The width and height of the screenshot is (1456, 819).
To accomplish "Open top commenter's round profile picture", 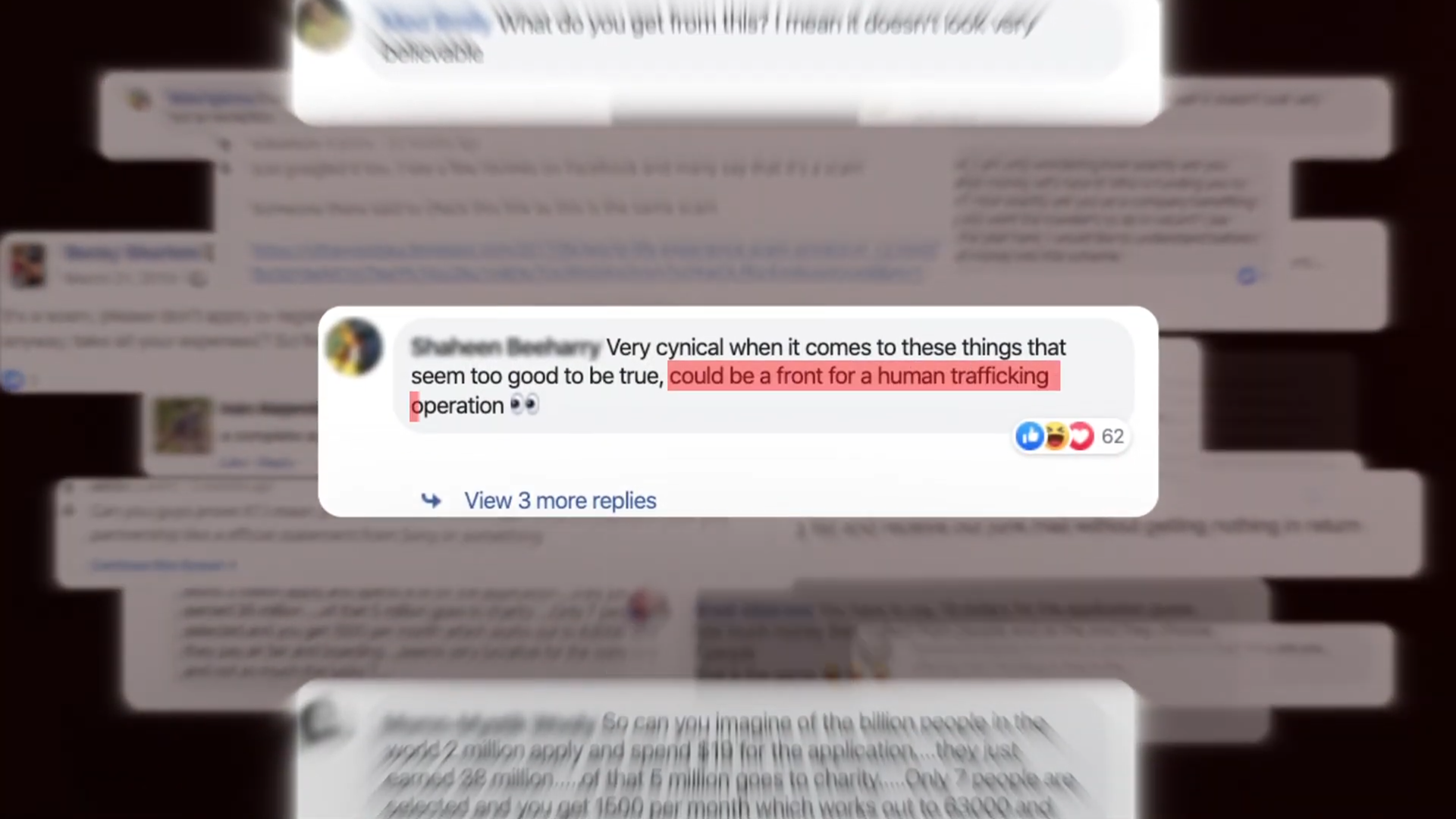I will [324, 24].
